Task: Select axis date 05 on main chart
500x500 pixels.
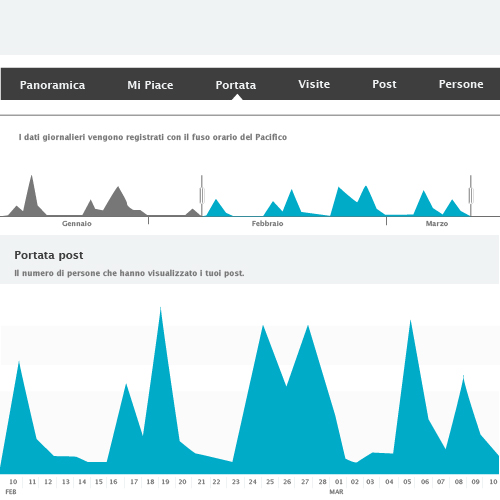Action: (407, 482)
